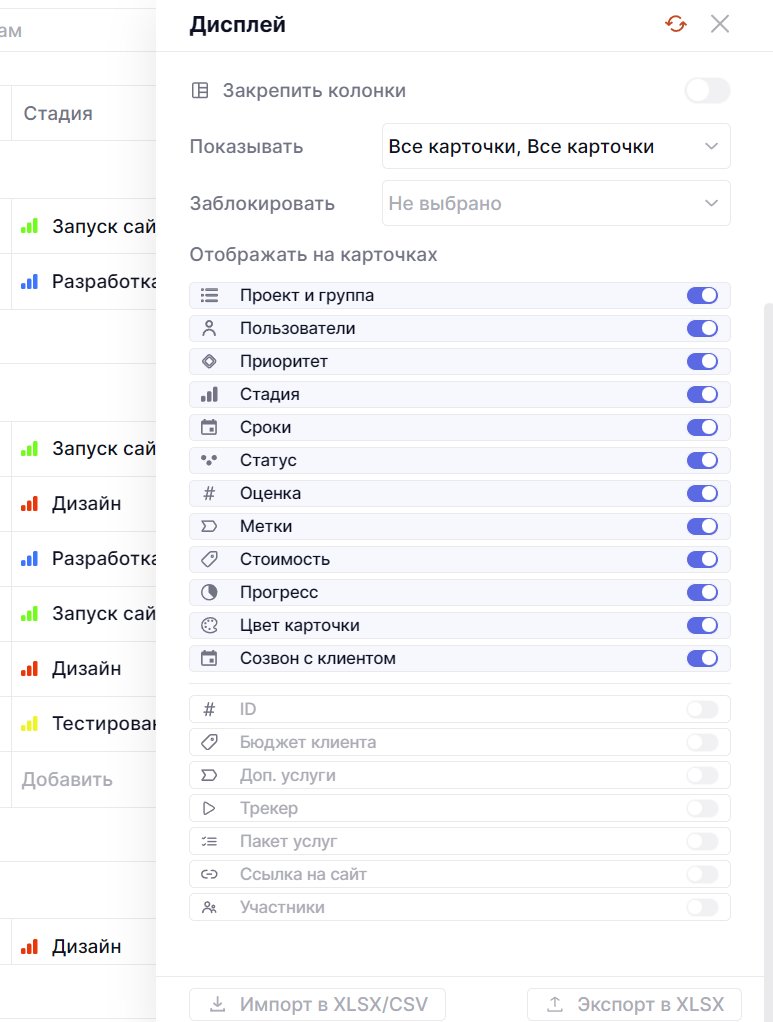Click the pin columns table icon
Viewport: 773px width, 1022px height.
200,91
